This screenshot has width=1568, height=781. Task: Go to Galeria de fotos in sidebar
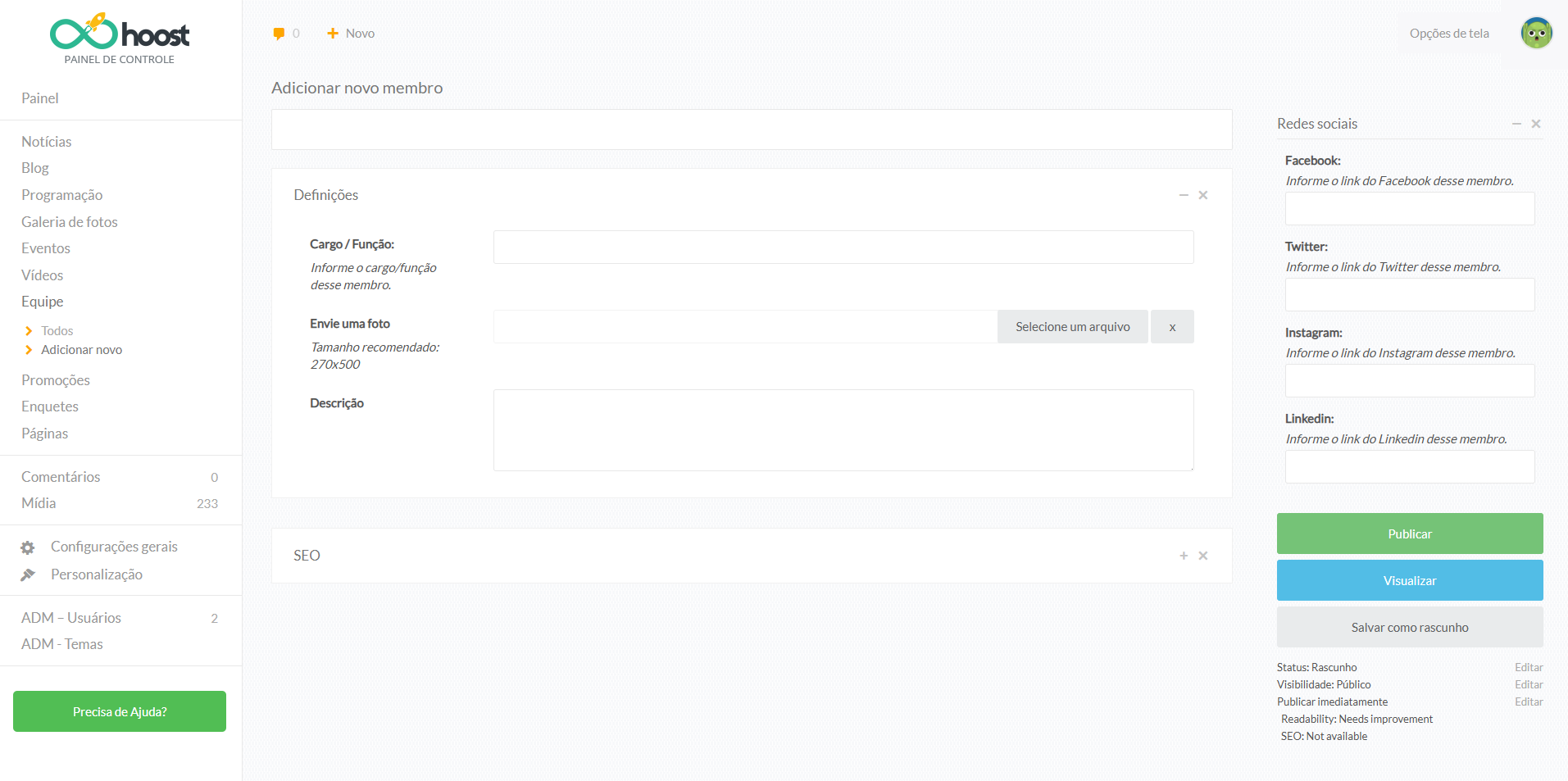pos(70,222)
